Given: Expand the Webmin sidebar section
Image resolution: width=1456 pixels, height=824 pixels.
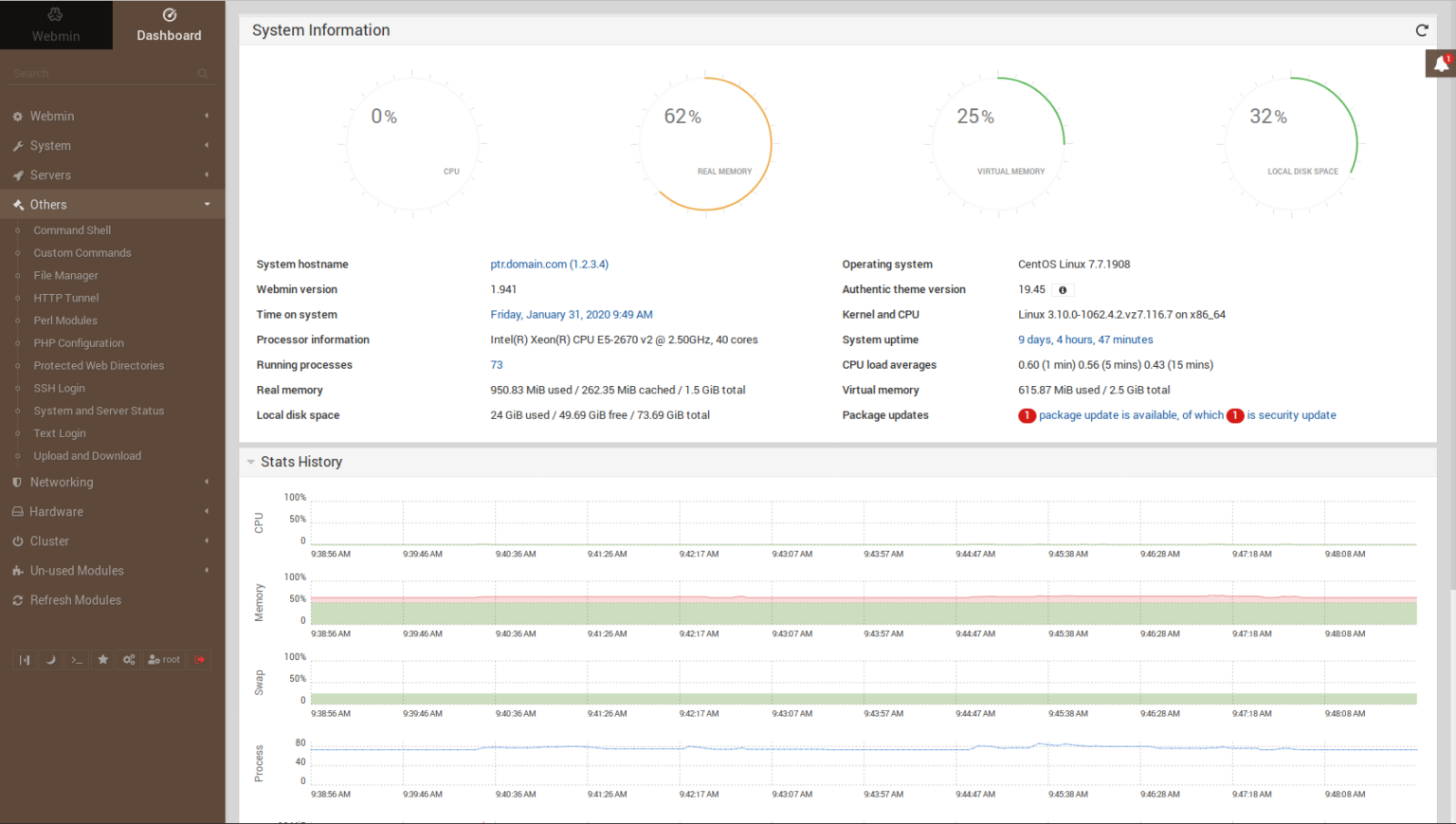Looking at the screenshot, I should coord(52,116).
